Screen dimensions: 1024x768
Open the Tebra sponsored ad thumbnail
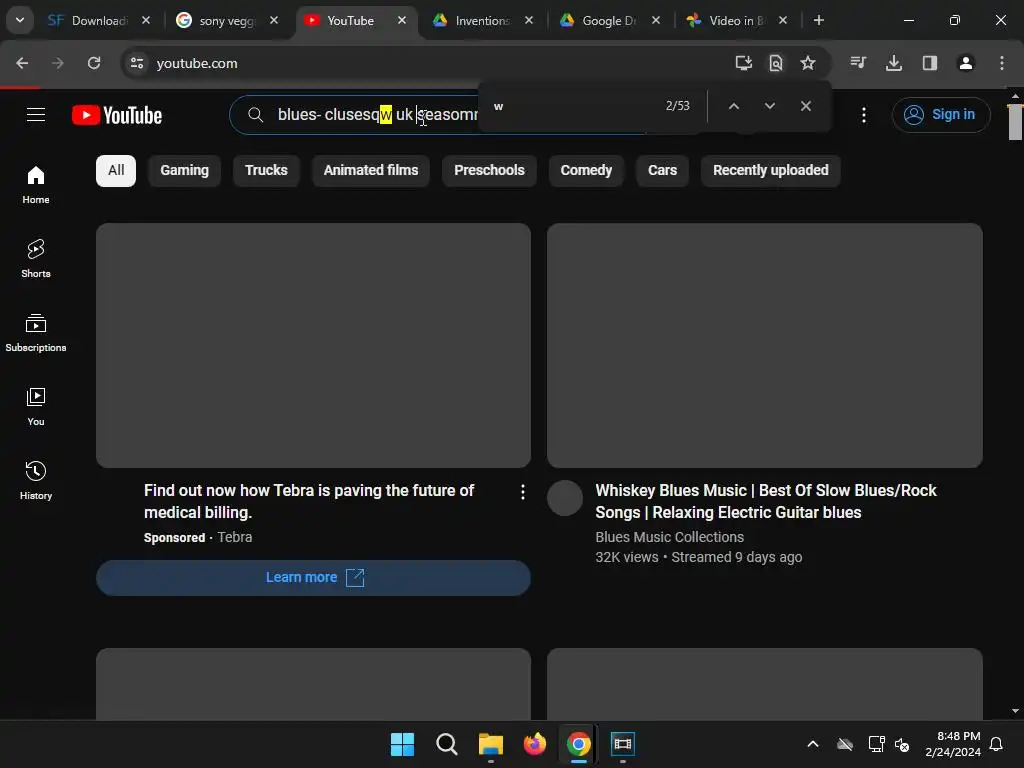[313, 345]
